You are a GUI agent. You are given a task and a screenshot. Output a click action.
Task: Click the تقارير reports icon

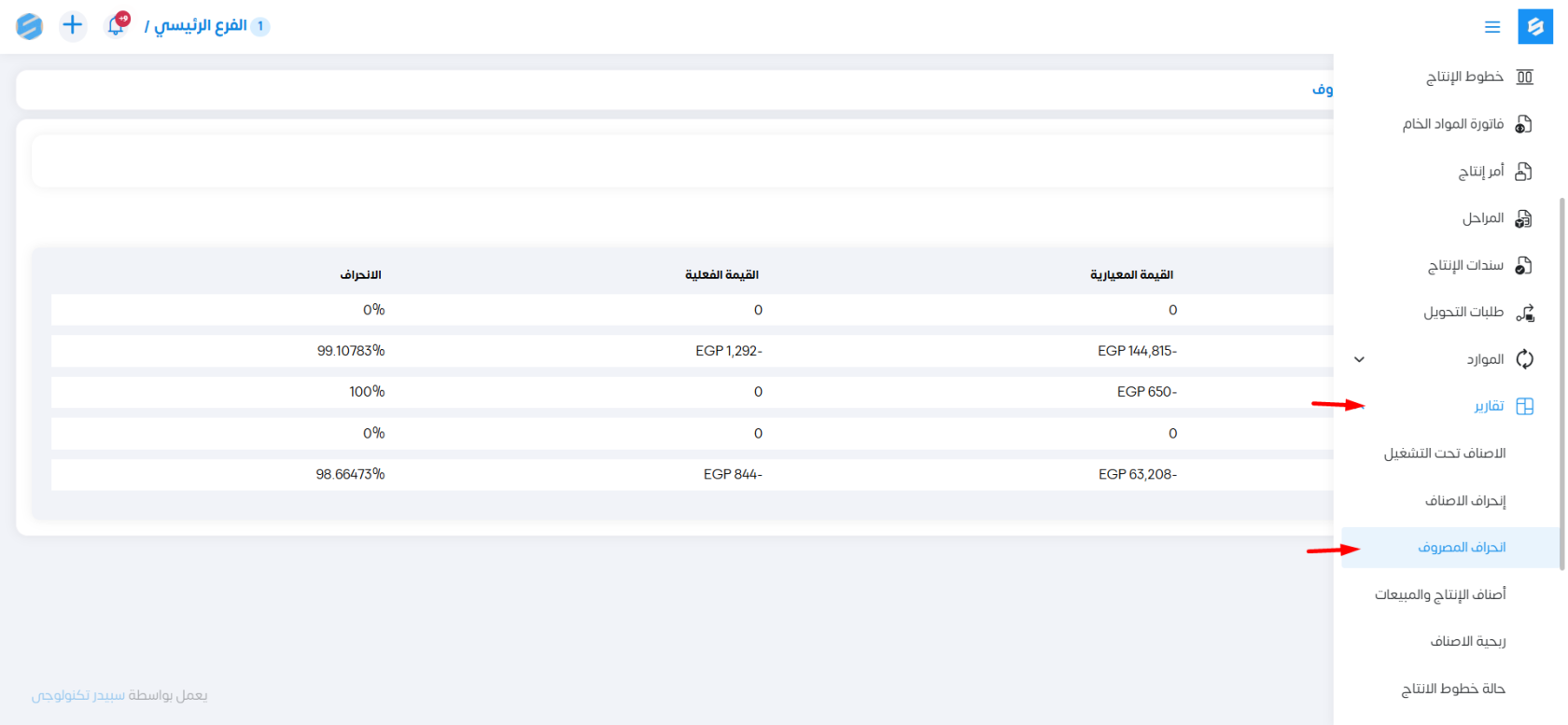(1524, 406)
